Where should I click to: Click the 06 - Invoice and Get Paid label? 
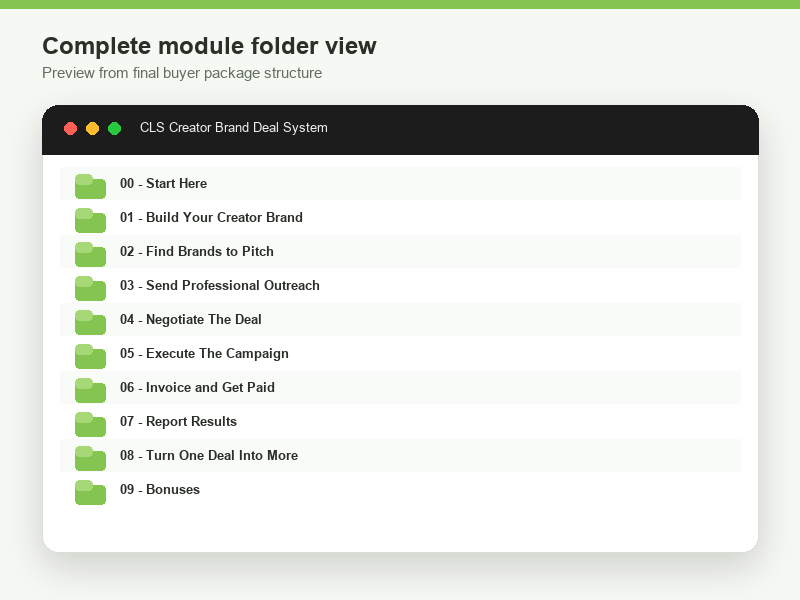197,387
